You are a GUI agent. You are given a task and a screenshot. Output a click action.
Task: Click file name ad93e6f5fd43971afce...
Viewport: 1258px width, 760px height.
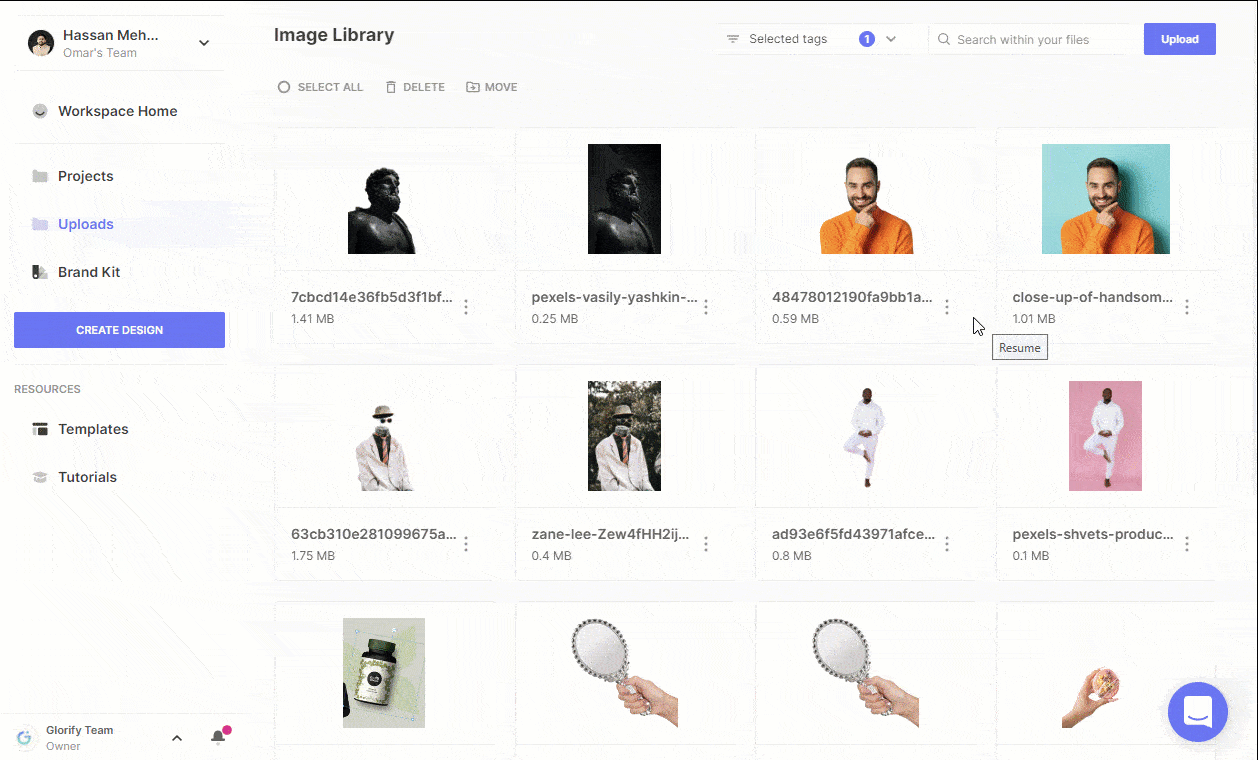point(853,534)
